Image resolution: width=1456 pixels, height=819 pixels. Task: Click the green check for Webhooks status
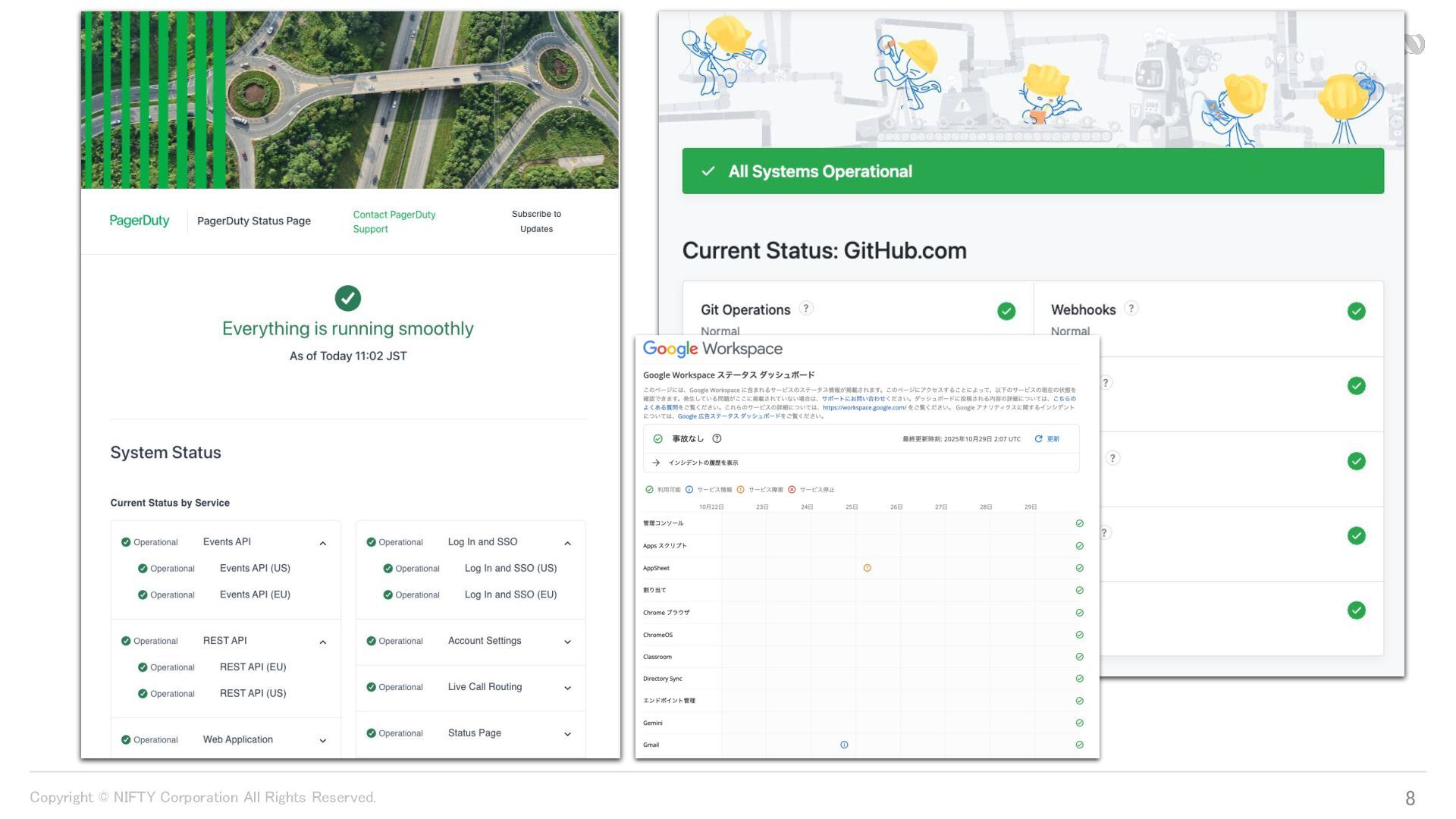[1356, 311]
